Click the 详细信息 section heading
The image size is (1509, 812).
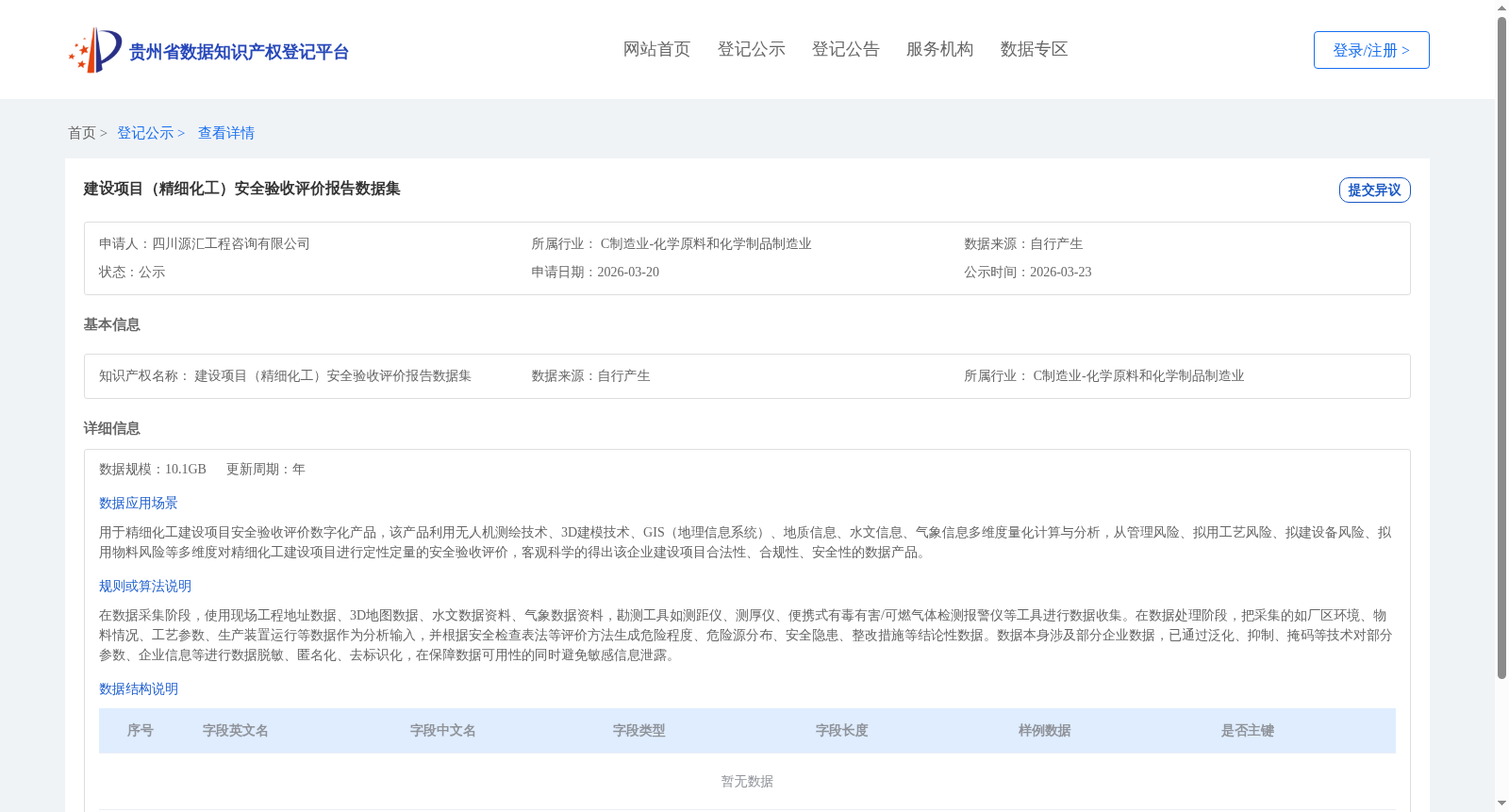[x=111, y=428]
